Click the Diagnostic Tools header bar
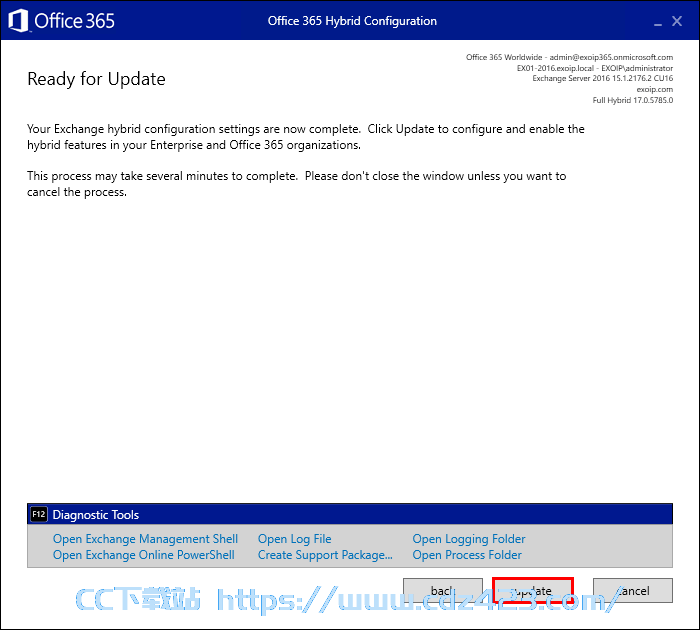700x630 pixels. point(350,514)
